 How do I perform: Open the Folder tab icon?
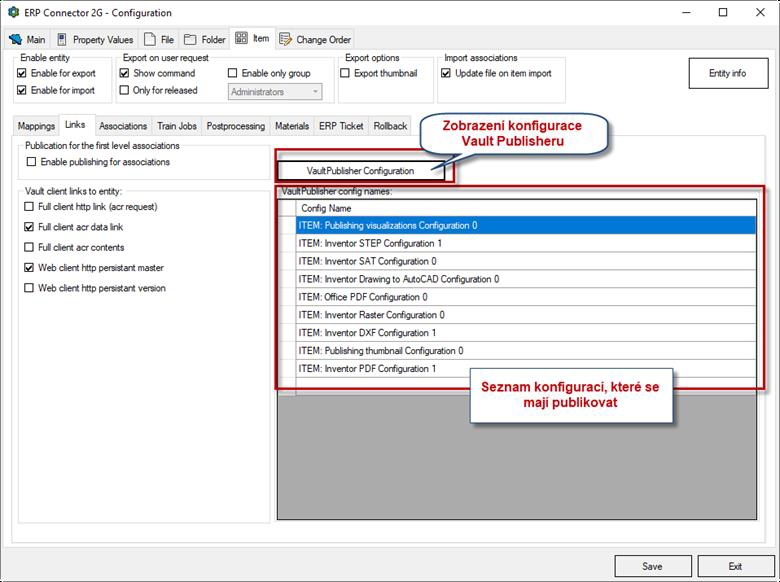(190, 40)
